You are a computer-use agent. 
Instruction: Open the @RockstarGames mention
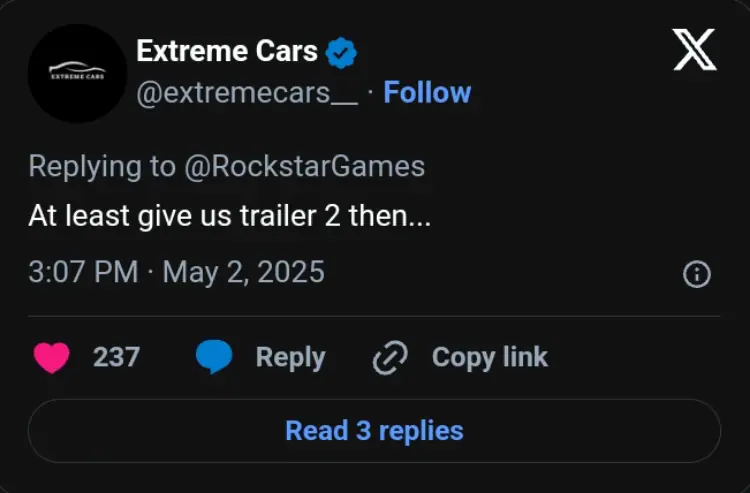click(x=304, y=166)
